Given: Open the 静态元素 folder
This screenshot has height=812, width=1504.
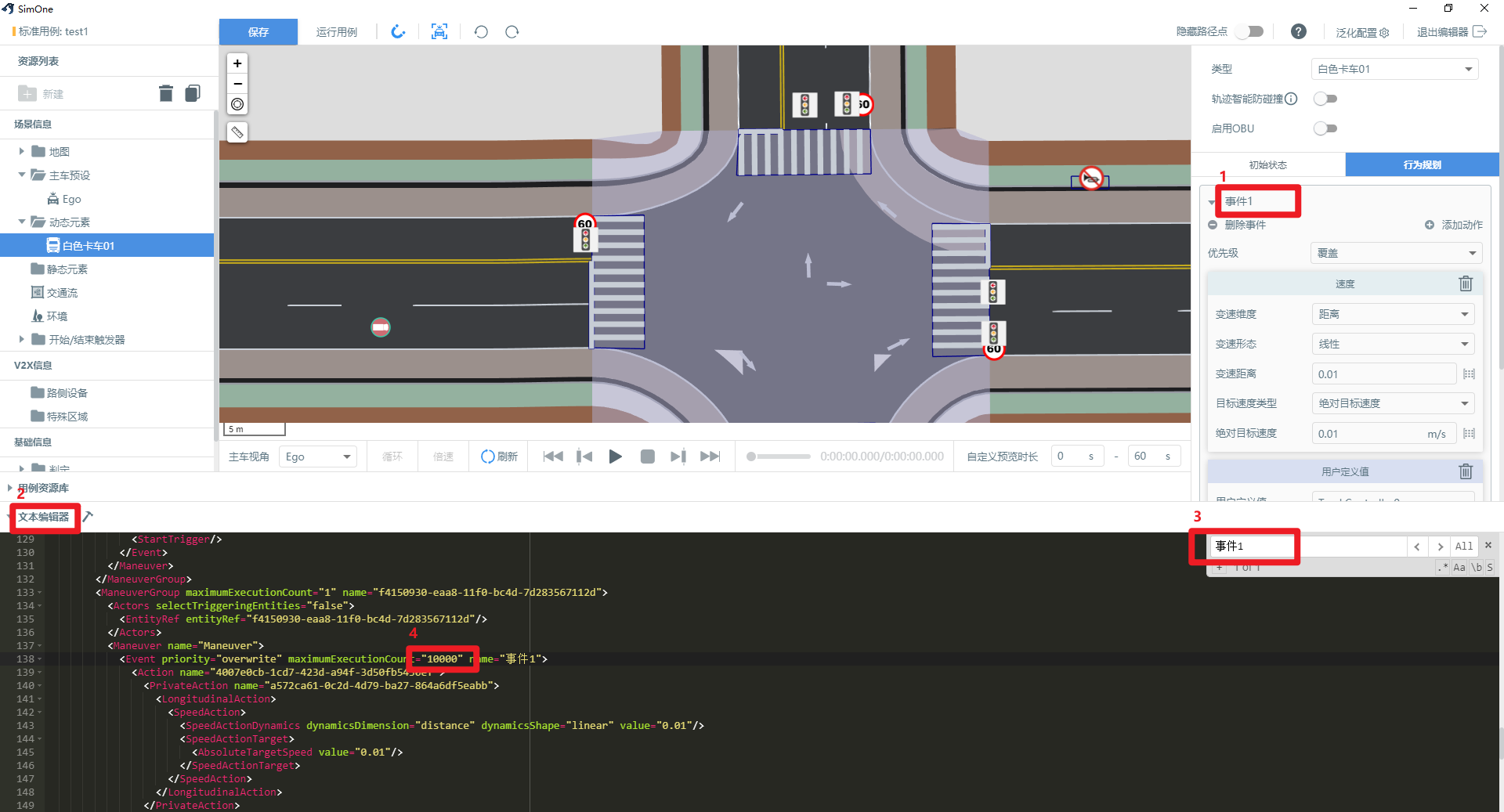Looking at the screenshot, I should (x=60, y=269).
